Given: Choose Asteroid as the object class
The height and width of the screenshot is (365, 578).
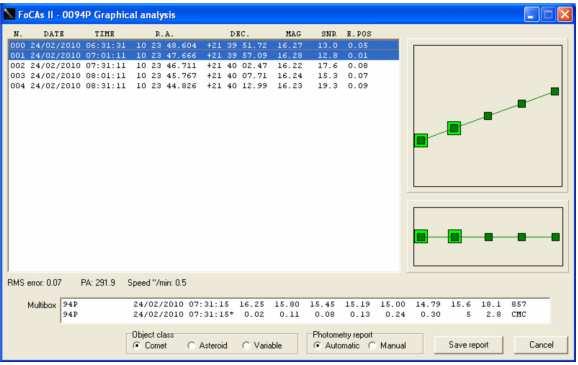Looking at the screenshot, I should [x=207, y=346].
